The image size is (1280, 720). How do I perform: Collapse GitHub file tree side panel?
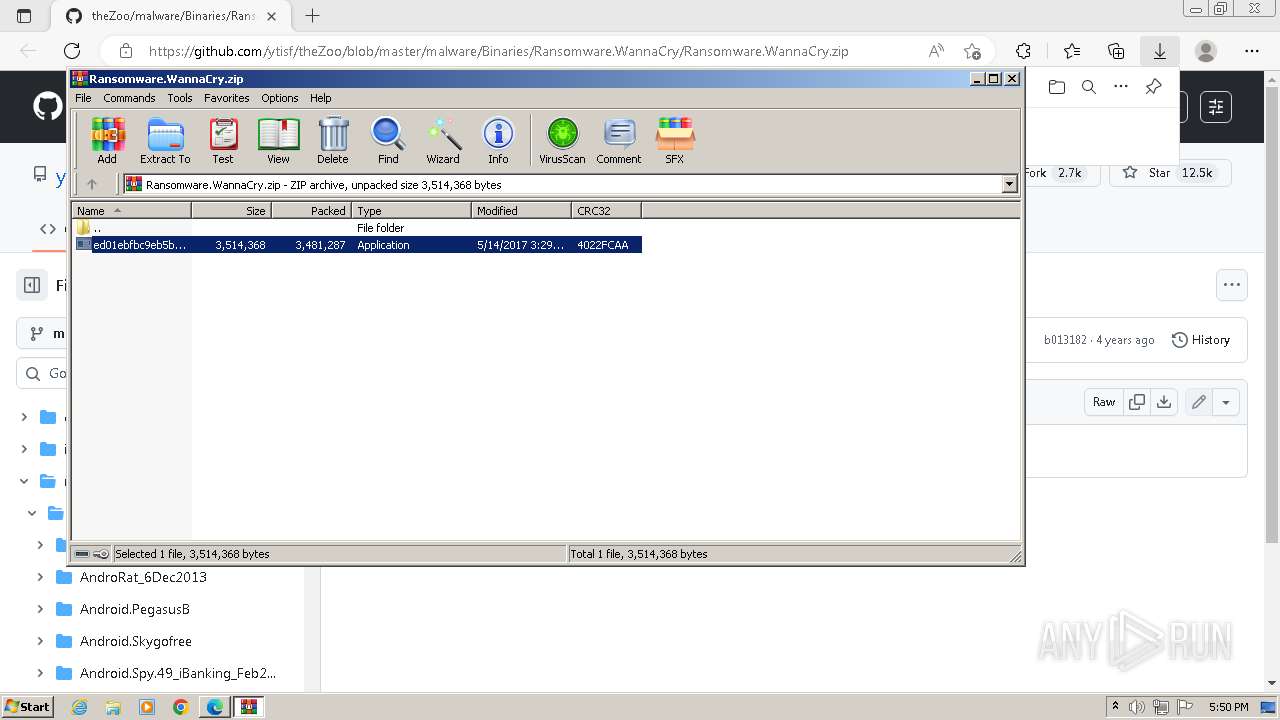pyautogui.click(x=32, y=285)
